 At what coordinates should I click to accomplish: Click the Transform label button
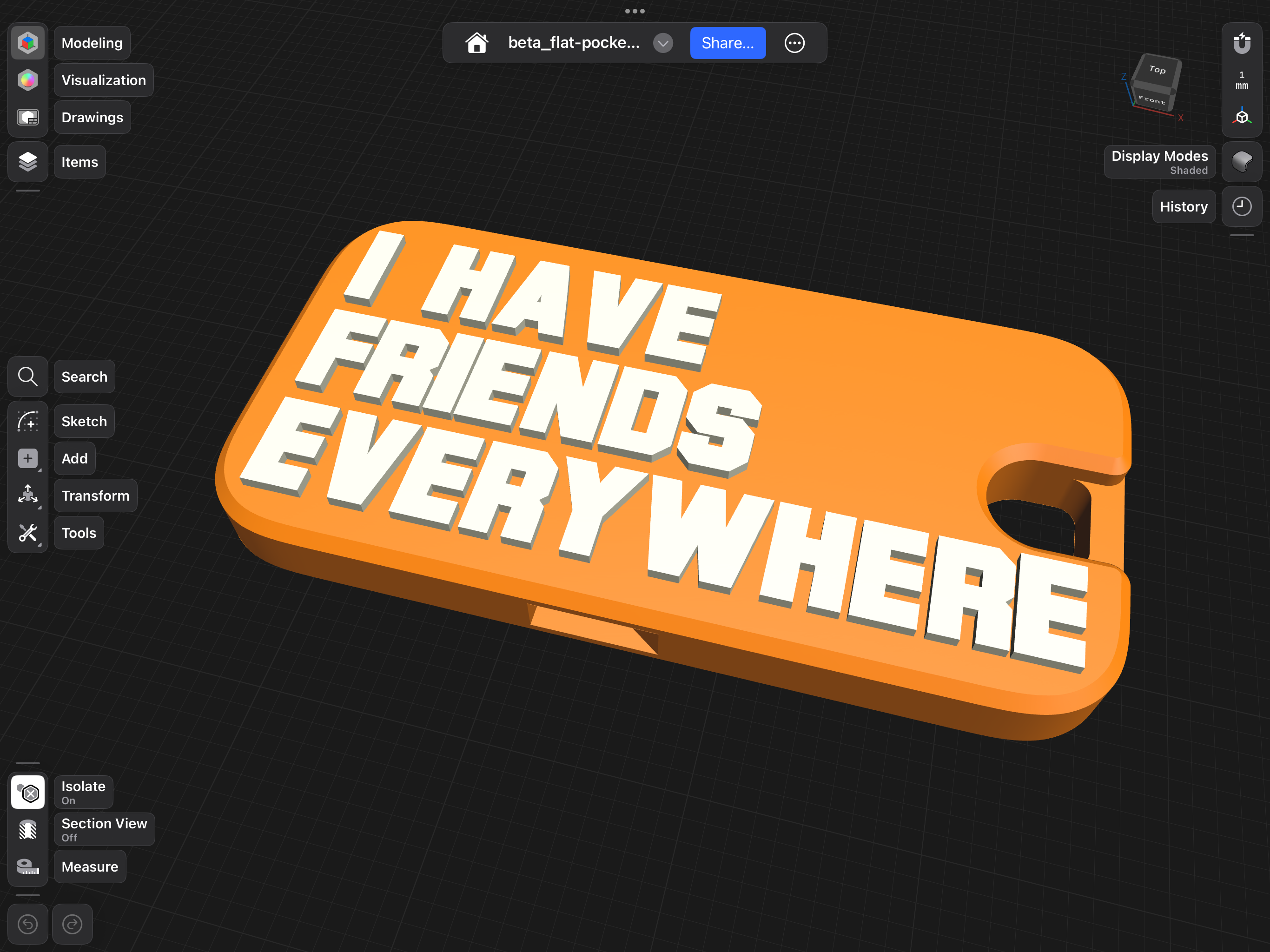coord(95,496)
